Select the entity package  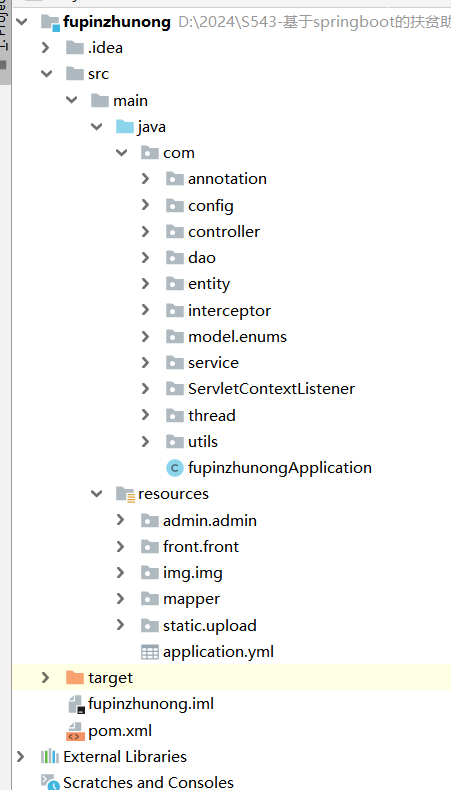209,284
